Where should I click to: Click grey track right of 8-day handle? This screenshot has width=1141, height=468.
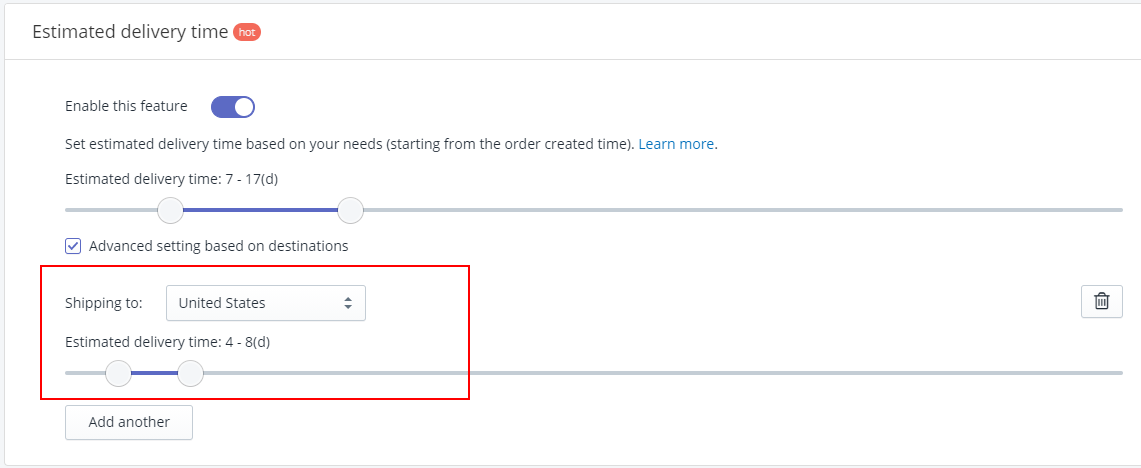663,373
